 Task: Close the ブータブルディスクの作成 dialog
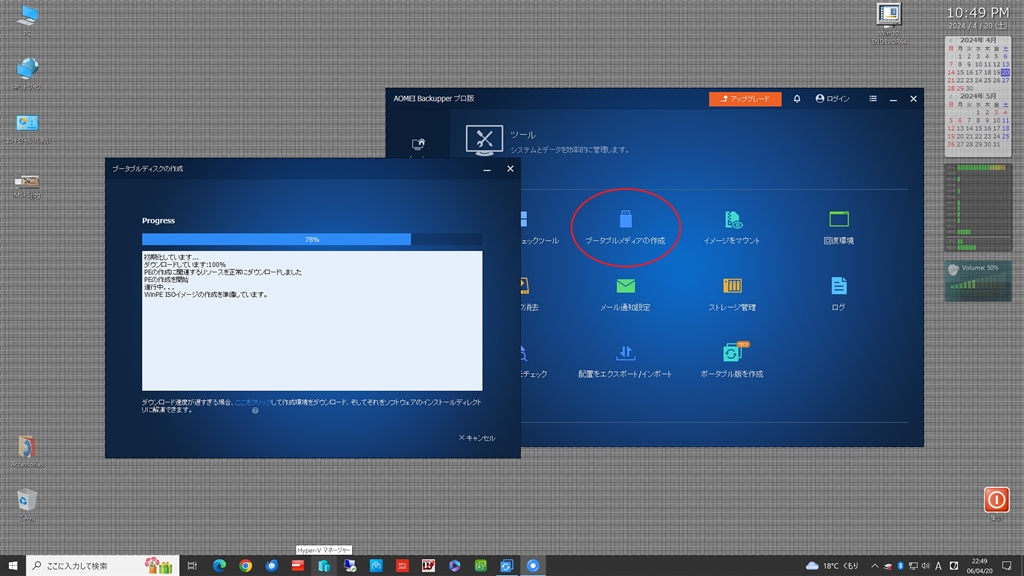tap(510, 169)
